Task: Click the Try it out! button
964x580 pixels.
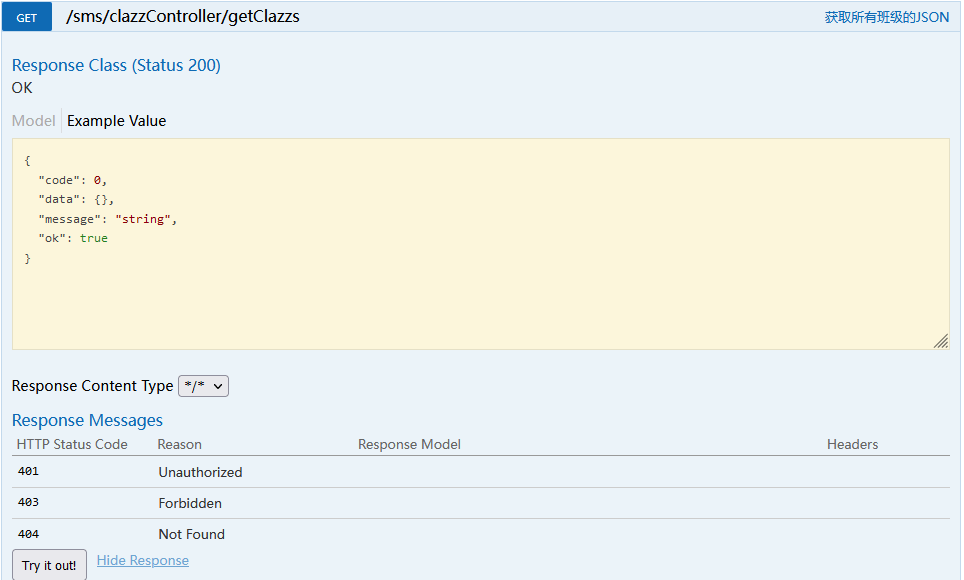Action: point(49,565)
